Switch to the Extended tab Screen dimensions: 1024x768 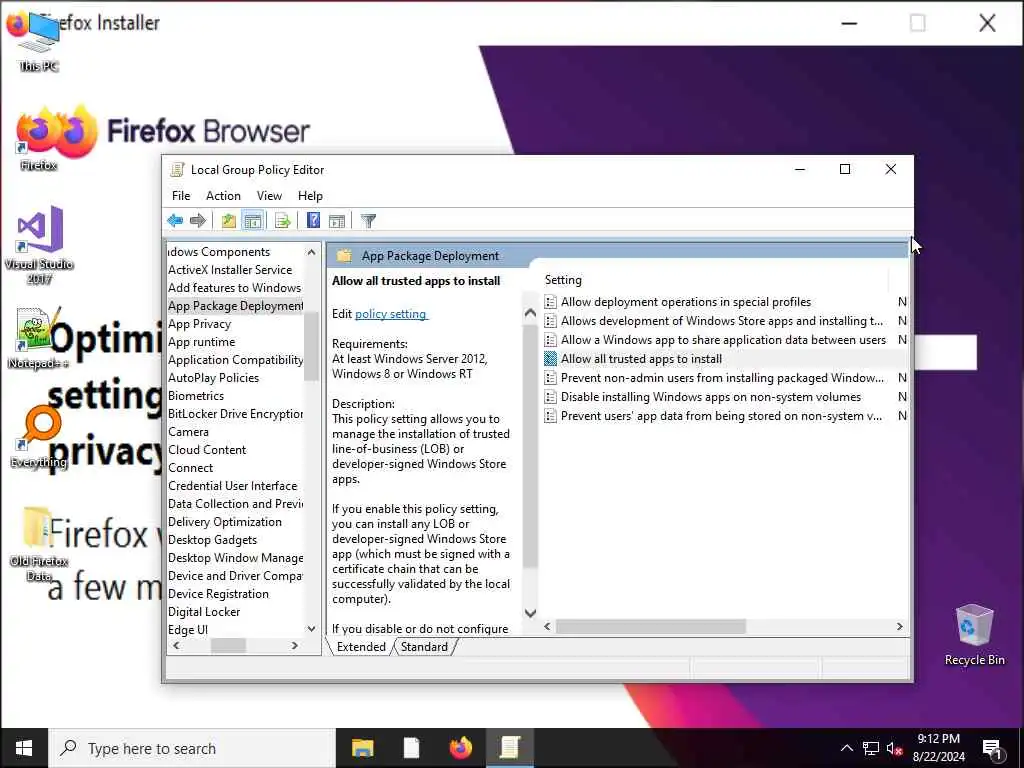pyautogui.click(x=361, y=647)
